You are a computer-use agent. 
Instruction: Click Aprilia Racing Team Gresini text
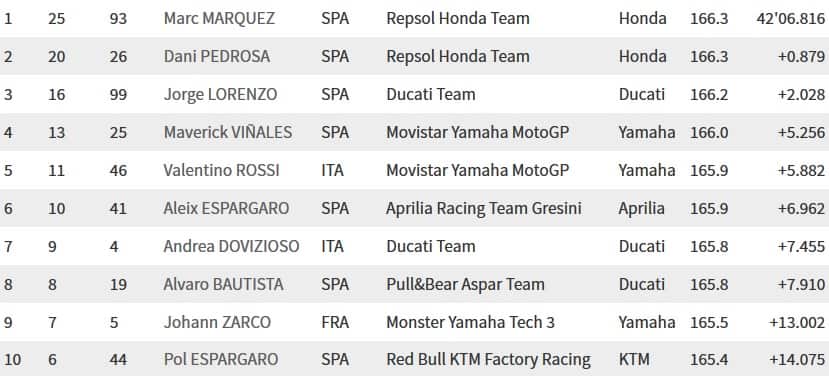(484, 208)
